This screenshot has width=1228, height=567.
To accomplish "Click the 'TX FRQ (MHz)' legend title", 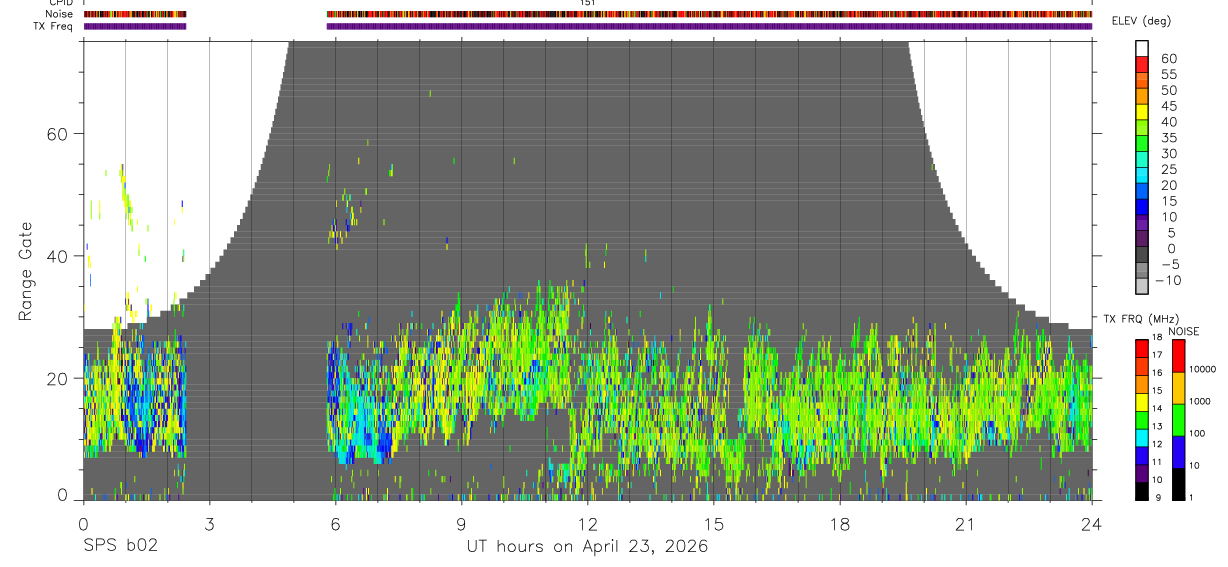I will click(1141, 318).
